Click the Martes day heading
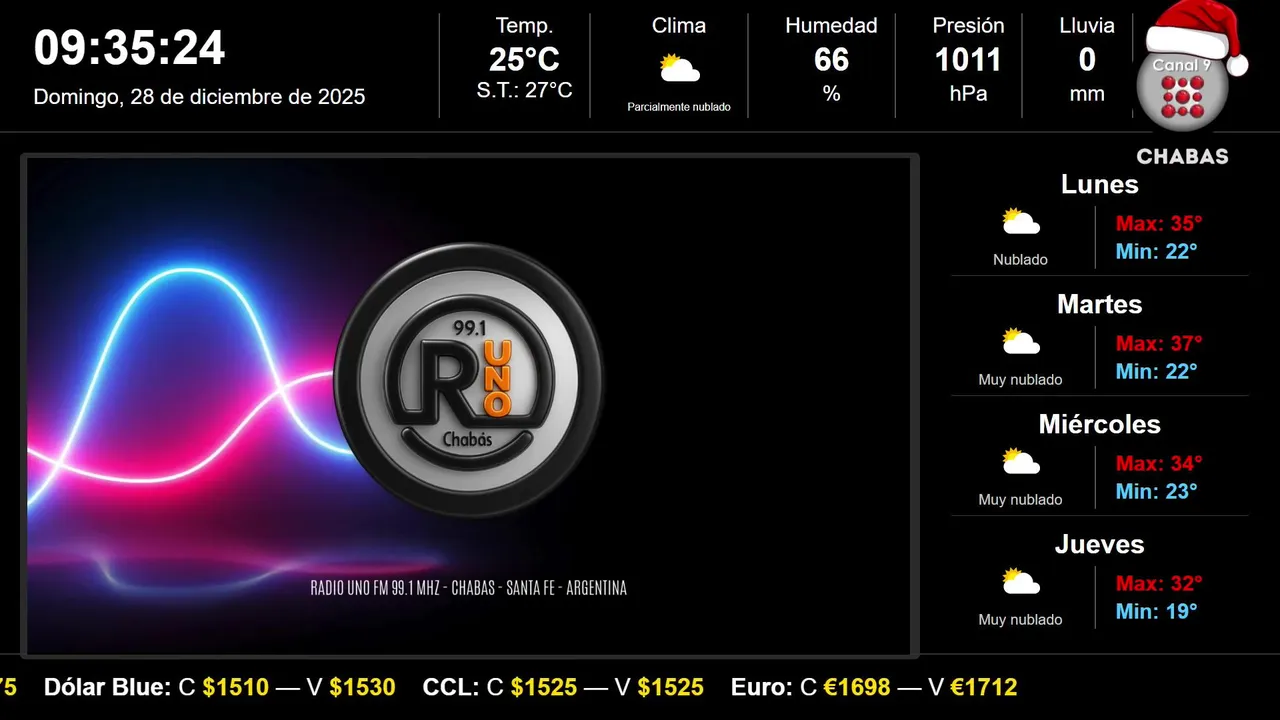Image resolution: width=1280 pixels, height=720 pixels. point(1099,304)
